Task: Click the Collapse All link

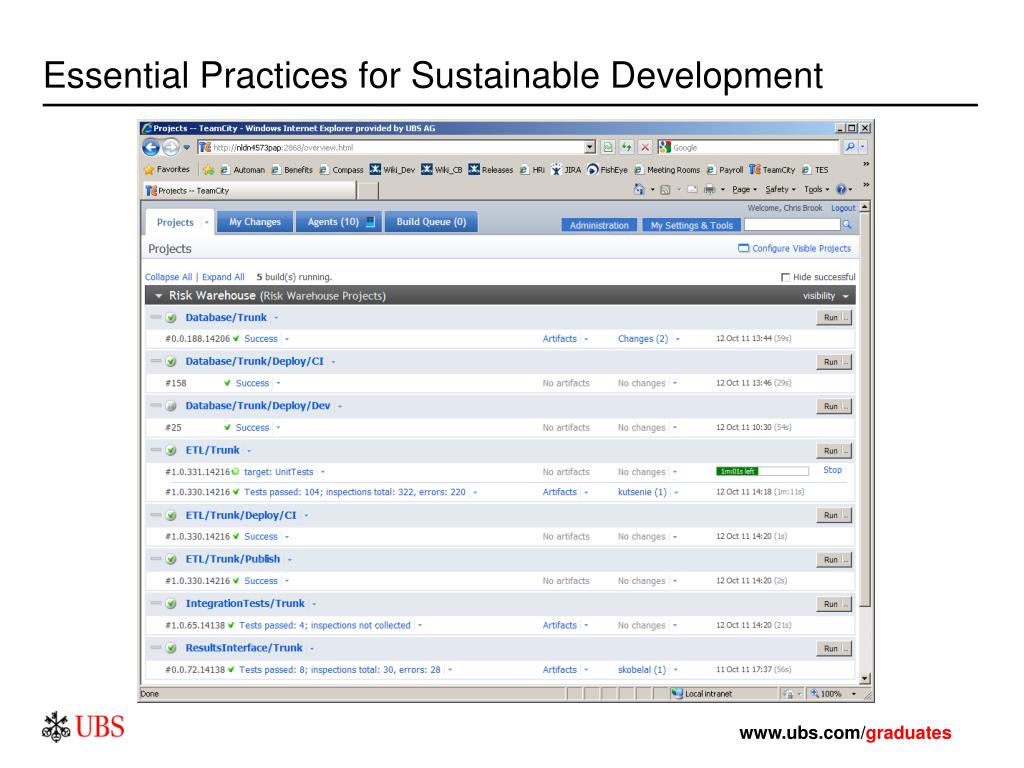Action: click(x=168, y=277)
